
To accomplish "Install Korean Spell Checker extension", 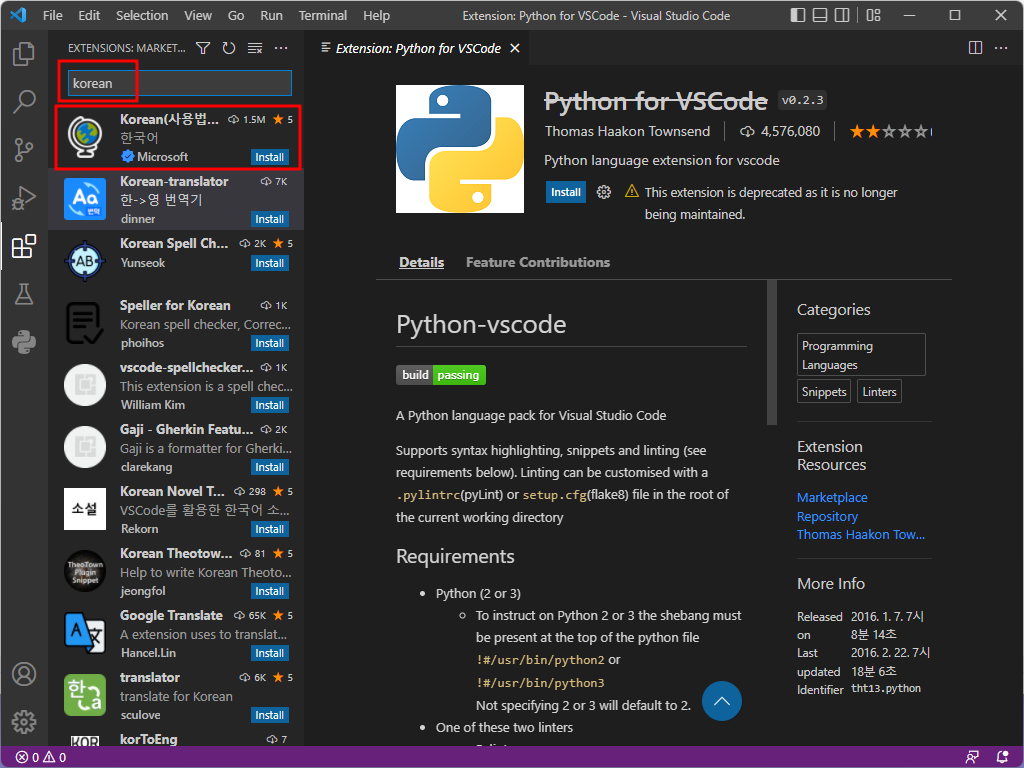I will (269, 263).
